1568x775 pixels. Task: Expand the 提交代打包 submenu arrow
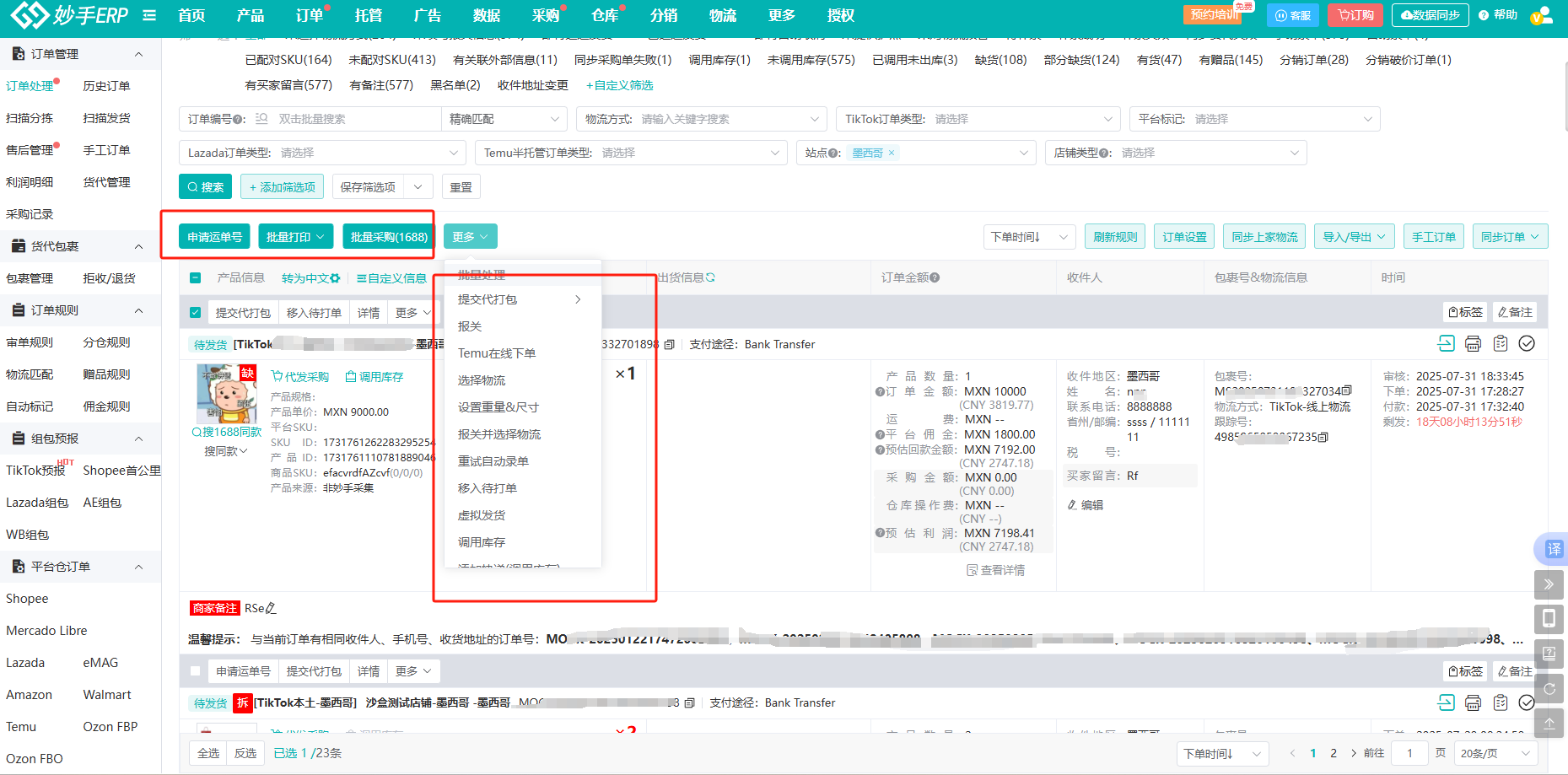point(578,299)
